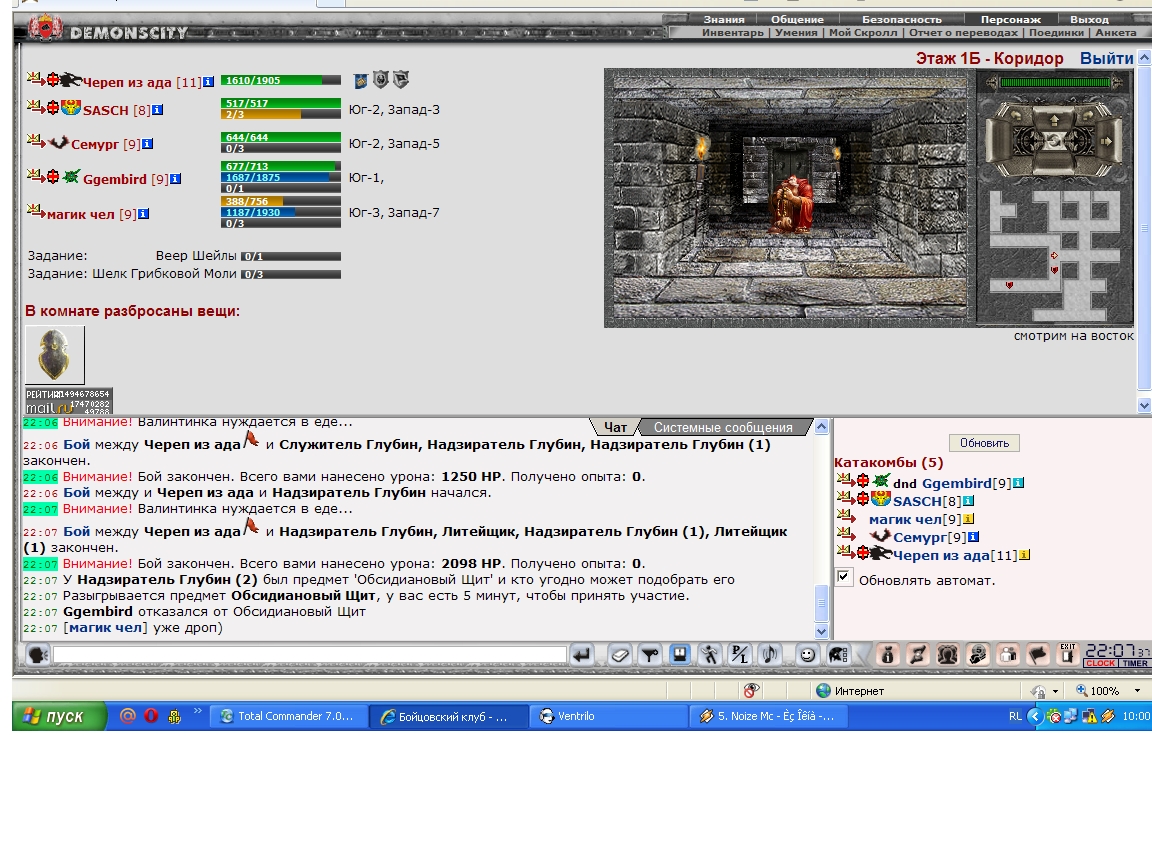This screenshot has height=864, width=1152.
Task: Send chat message with the return-arrow button
Action: [582, 654]
